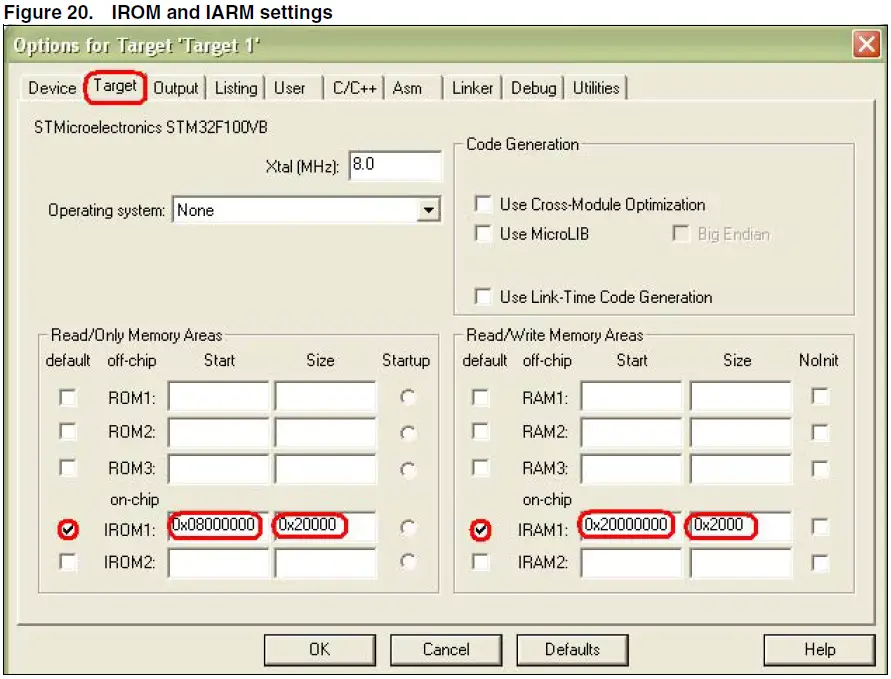Open the Utilities tab

596,88
